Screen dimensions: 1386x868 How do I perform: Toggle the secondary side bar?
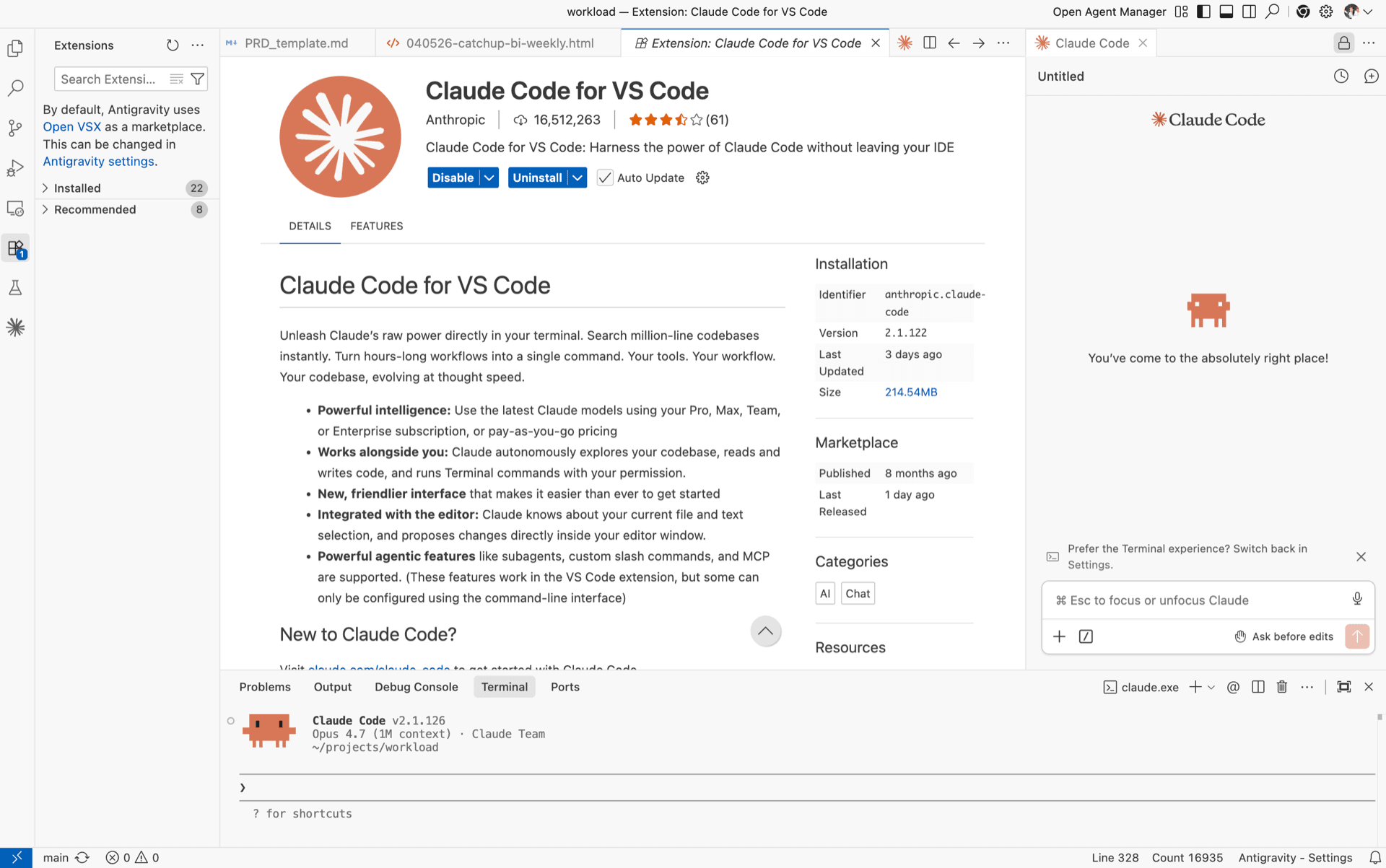(x=1250, y=12)
